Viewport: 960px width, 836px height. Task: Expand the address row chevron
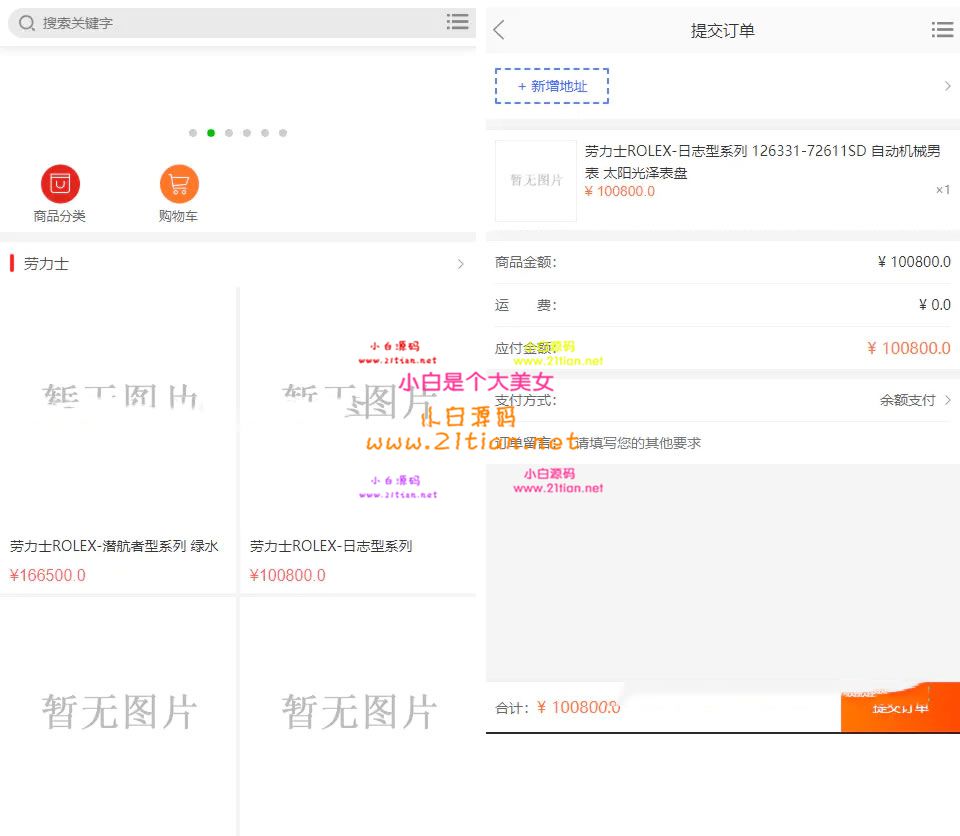tap(948, 86)
